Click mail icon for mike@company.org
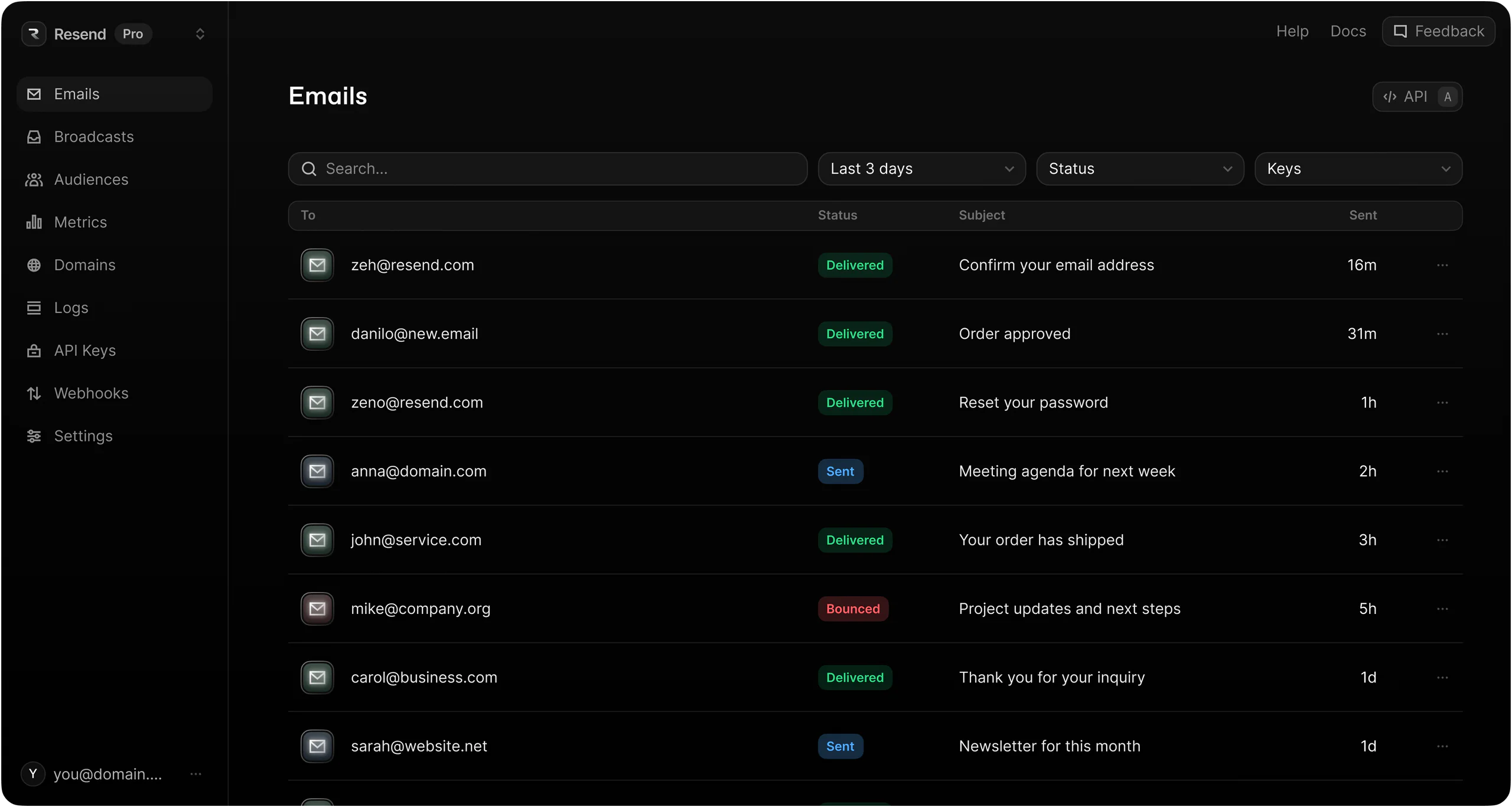Screen dimensions: 1512x807 [x=317, y=609]
